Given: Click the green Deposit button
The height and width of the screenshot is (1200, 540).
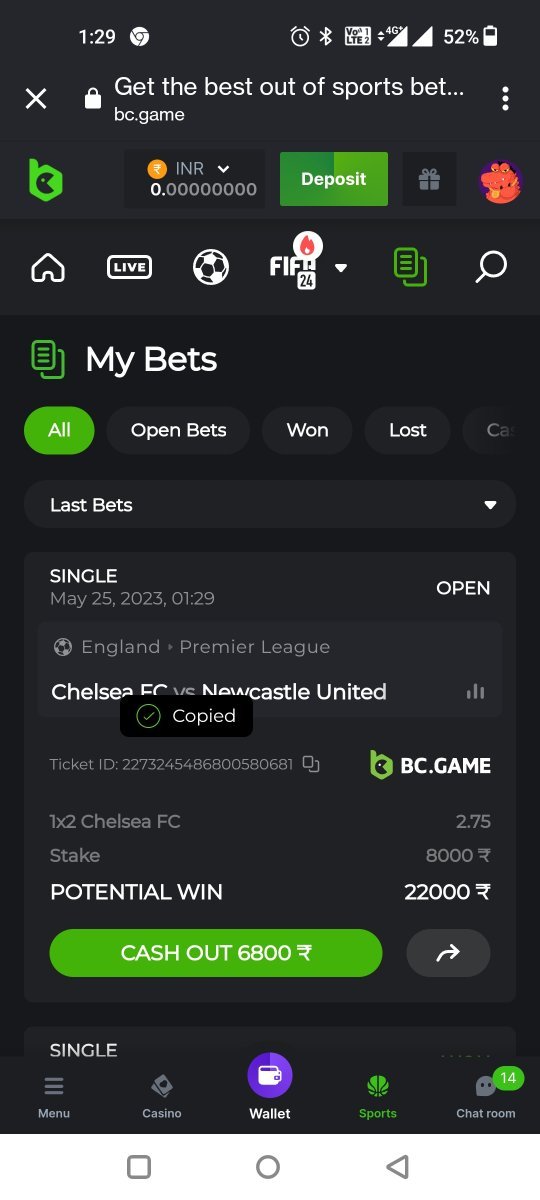Looking at the screenshot, I should 333,179.
